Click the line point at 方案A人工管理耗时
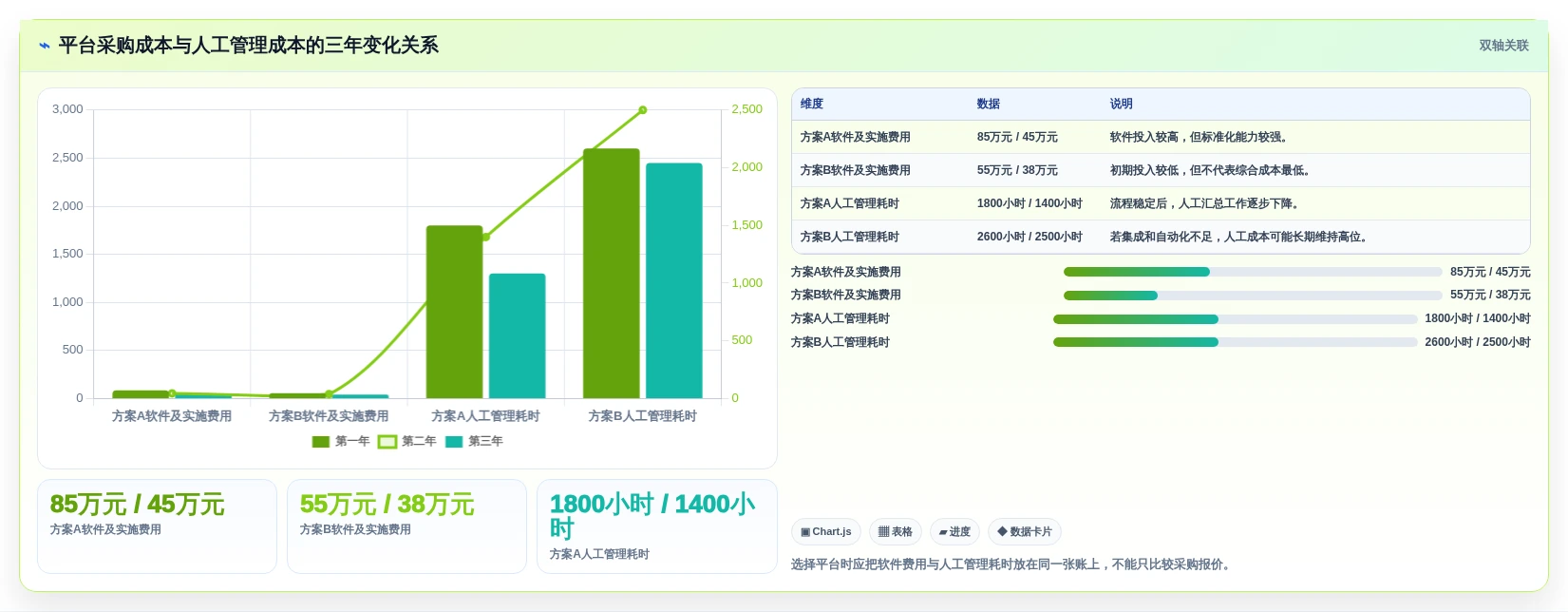The height and width of the screenshot is (612, 1568). (x=486, y=237)
